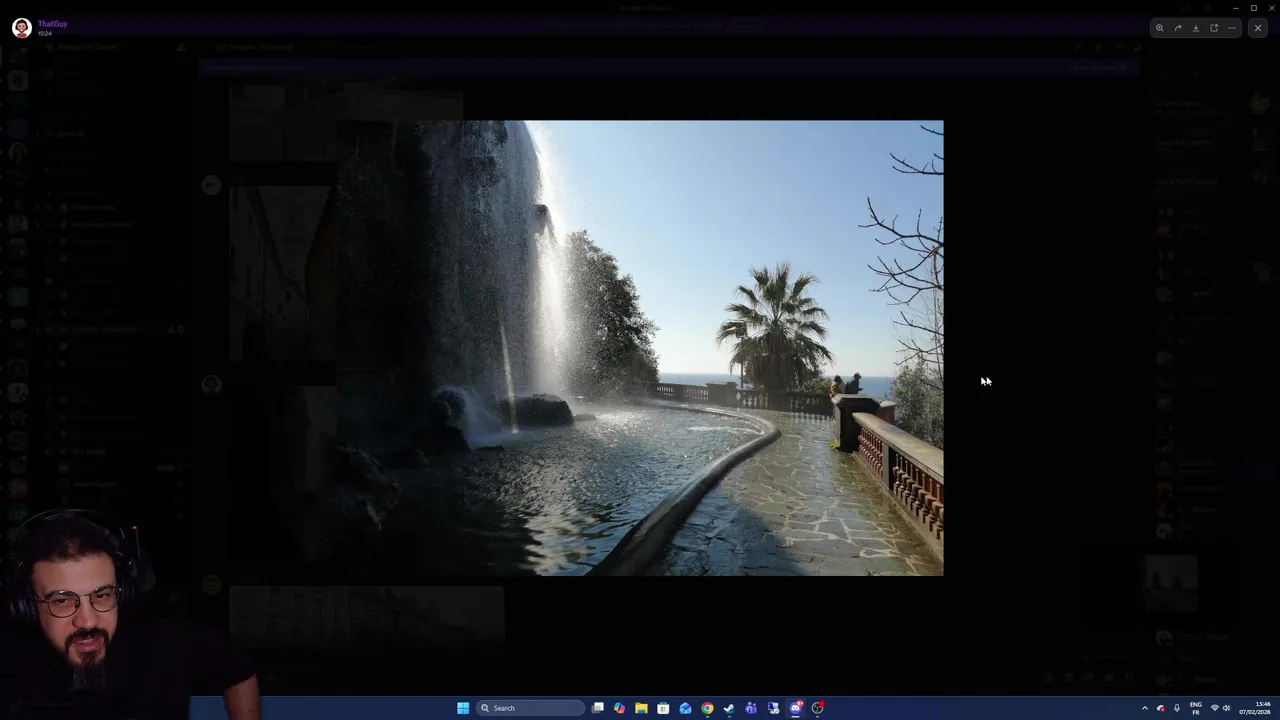Open the clock showing 15:46

click(1256, 708)
